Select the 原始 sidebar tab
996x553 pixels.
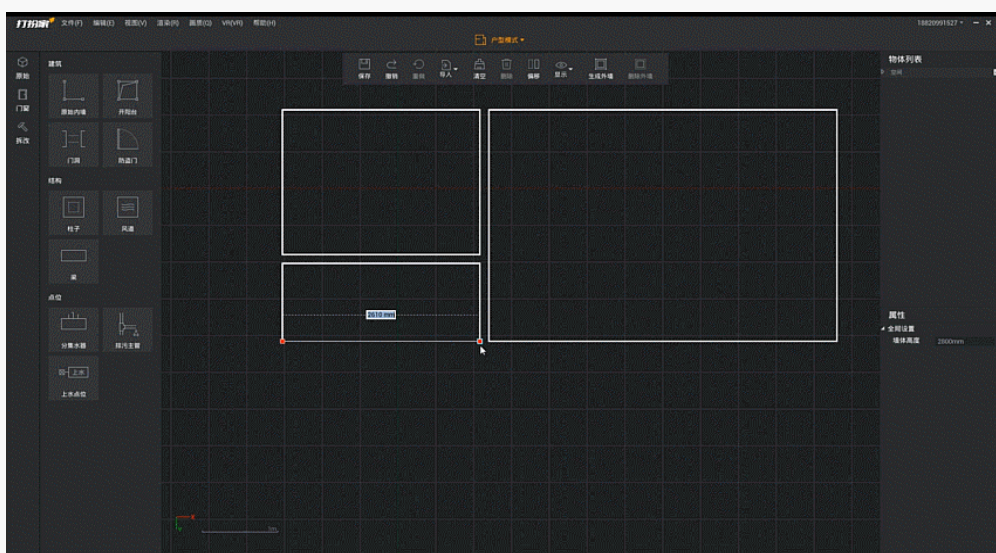[22, 67]
